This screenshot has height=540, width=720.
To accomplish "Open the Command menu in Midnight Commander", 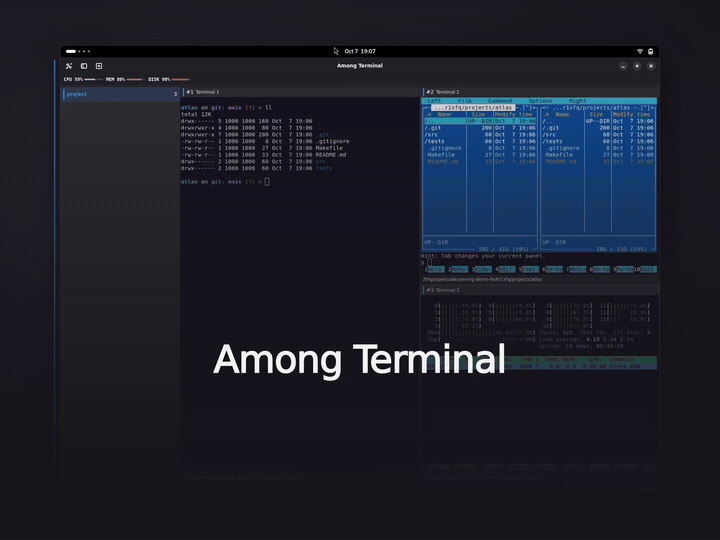I will point(500,101).
